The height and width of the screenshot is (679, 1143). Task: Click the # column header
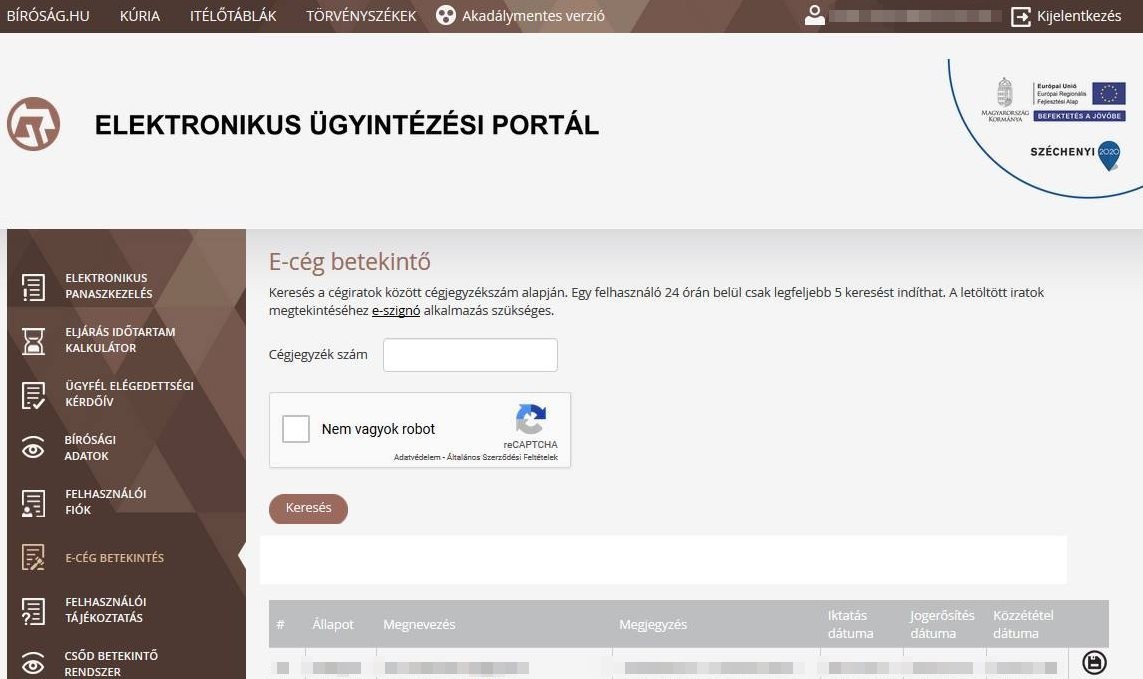point(281,624)
